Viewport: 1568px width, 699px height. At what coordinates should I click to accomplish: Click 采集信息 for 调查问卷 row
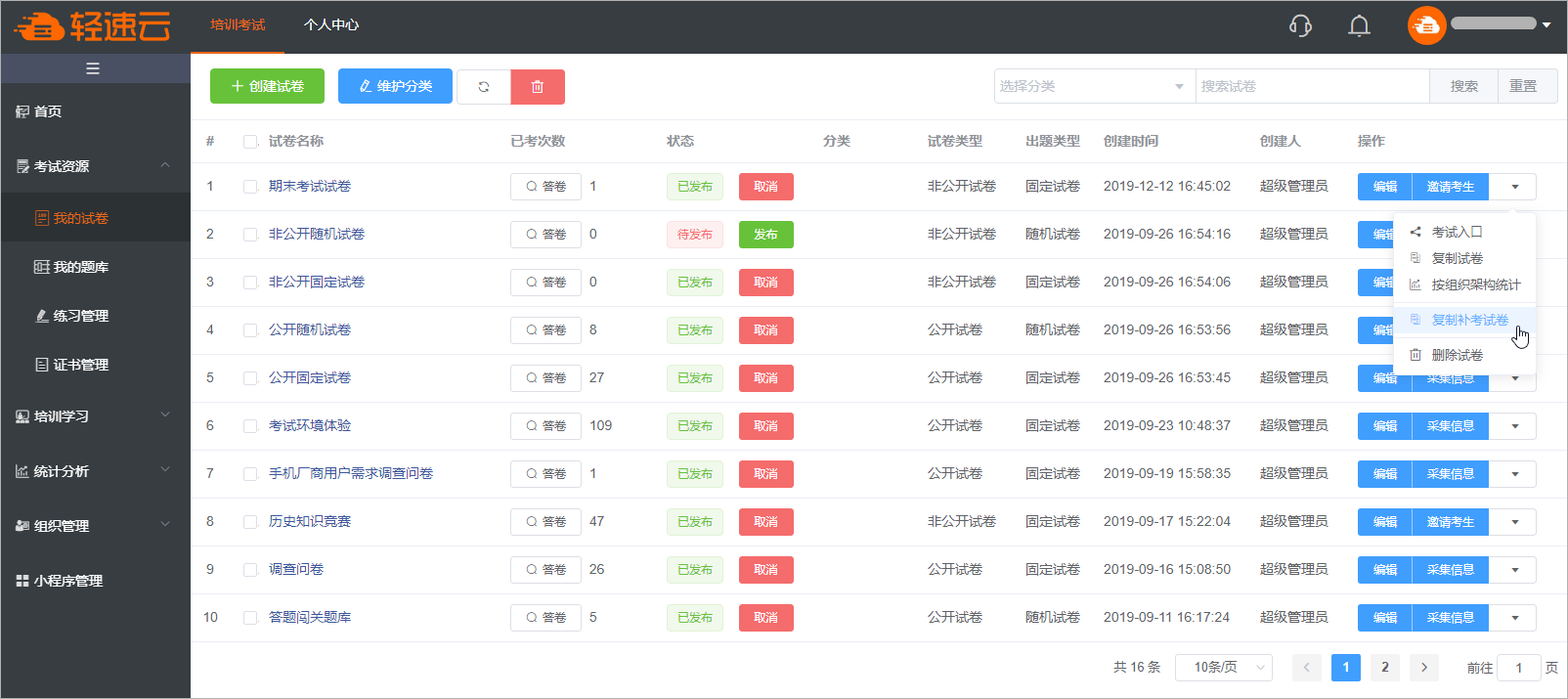pos(1451,570)
